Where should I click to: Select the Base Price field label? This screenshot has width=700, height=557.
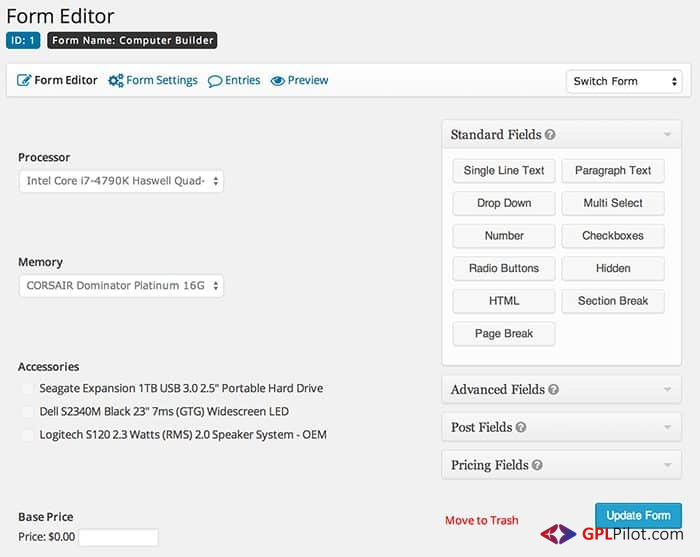coord(46,517)
